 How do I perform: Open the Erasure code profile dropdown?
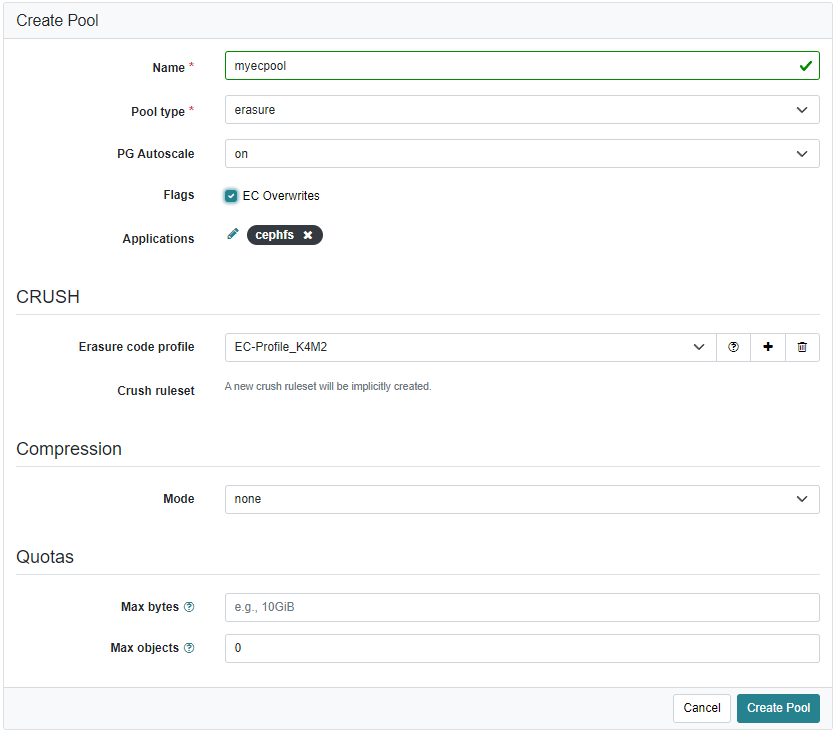tap(470, 347)
